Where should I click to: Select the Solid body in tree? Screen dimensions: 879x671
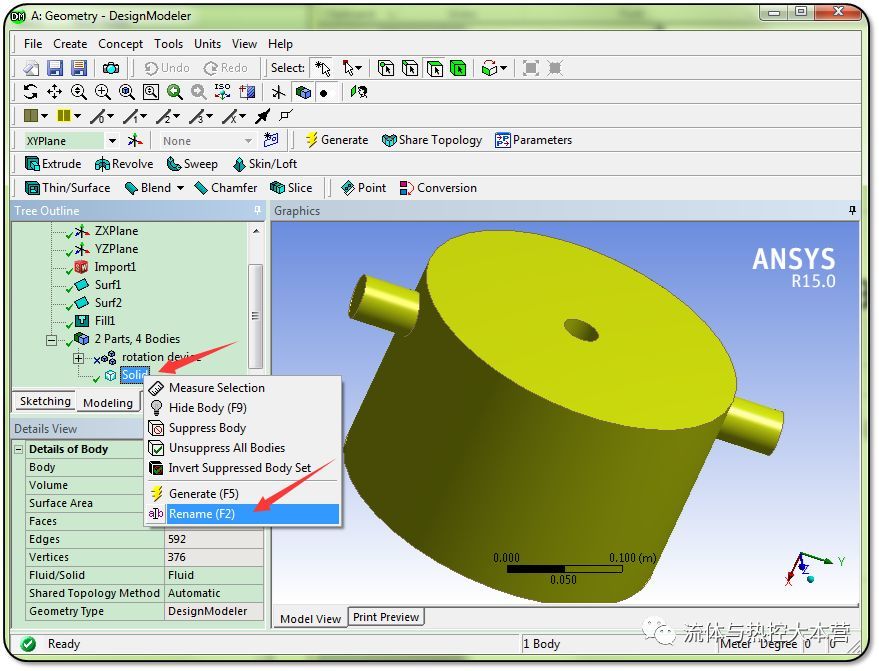click(x=135, y=375)
